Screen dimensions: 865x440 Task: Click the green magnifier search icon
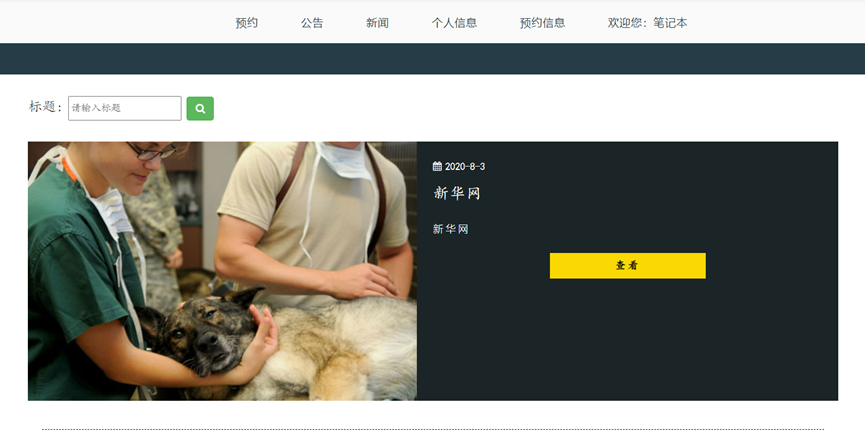pos(200,109)
